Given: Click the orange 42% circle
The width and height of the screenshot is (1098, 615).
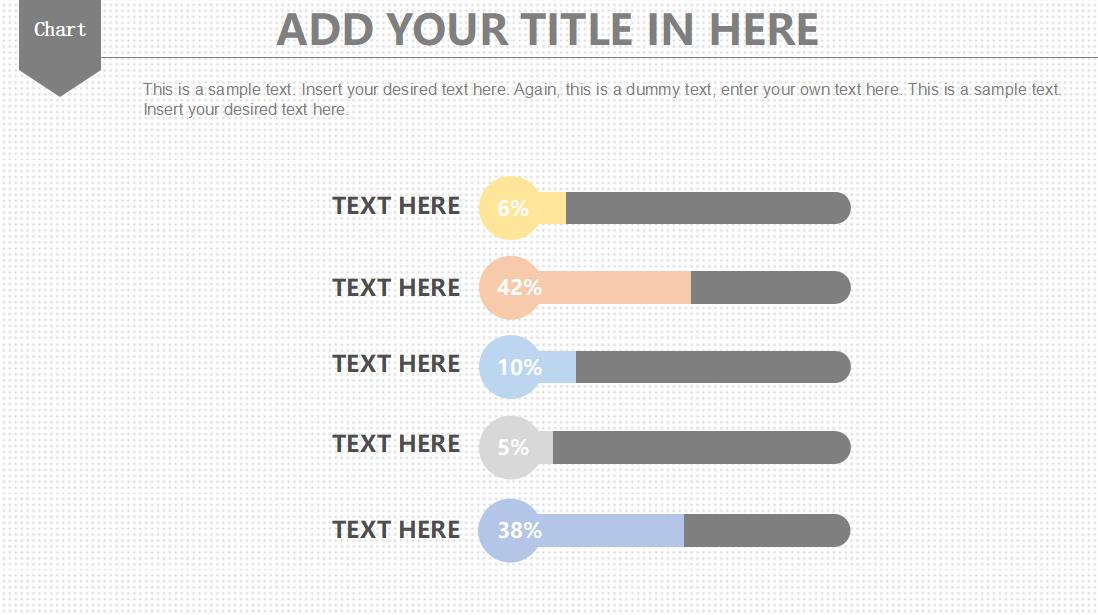Looking at the screenshot, I should [511, 287].
